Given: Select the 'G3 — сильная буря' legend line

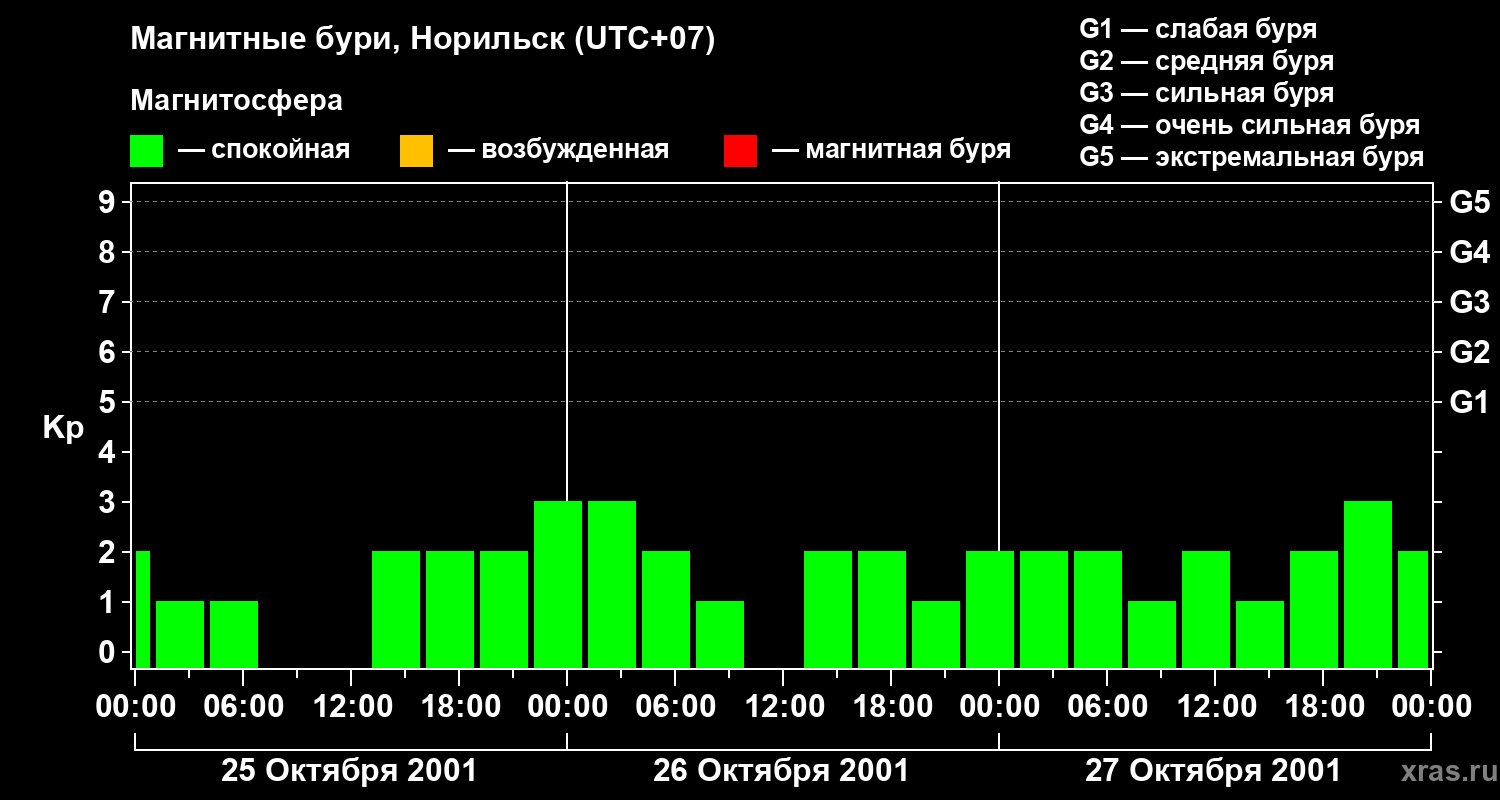Looking at the screenshot, I should [x=1206, y=93].
